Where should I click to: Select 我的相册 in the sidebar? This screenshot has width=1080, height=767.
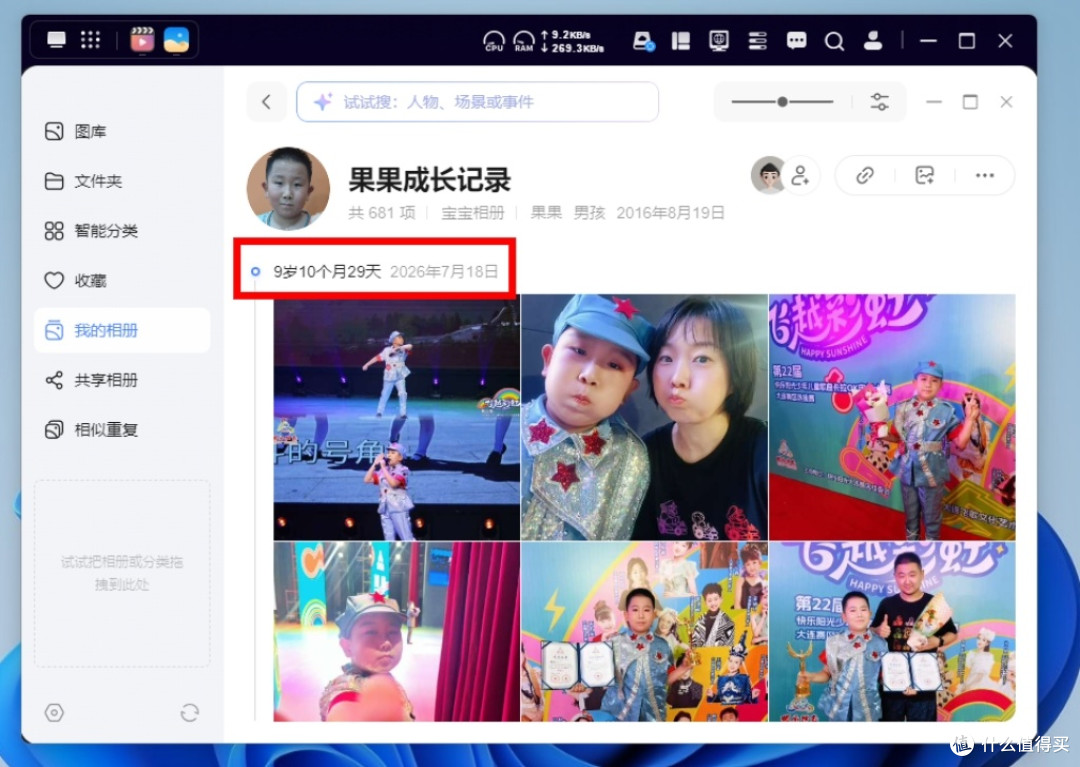click(121, 330)
